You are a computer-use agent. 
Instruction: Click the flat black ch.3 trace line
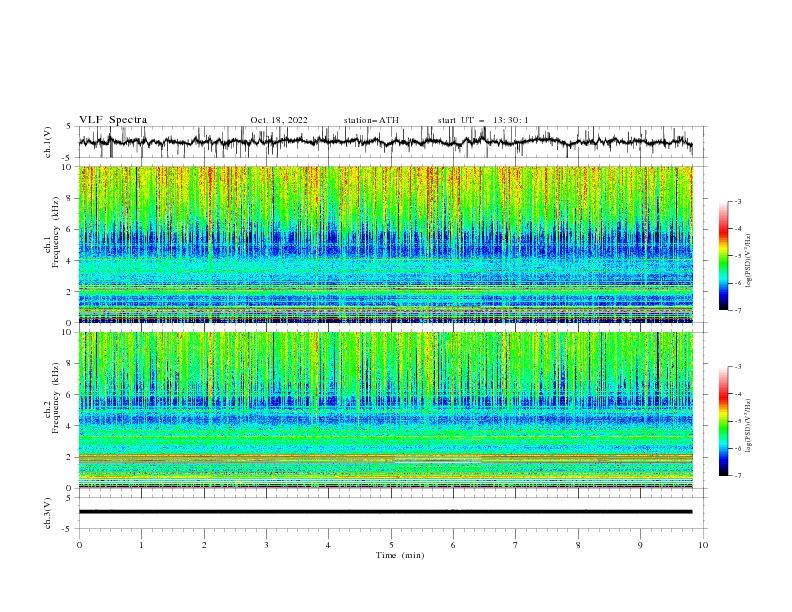point(385,512)
